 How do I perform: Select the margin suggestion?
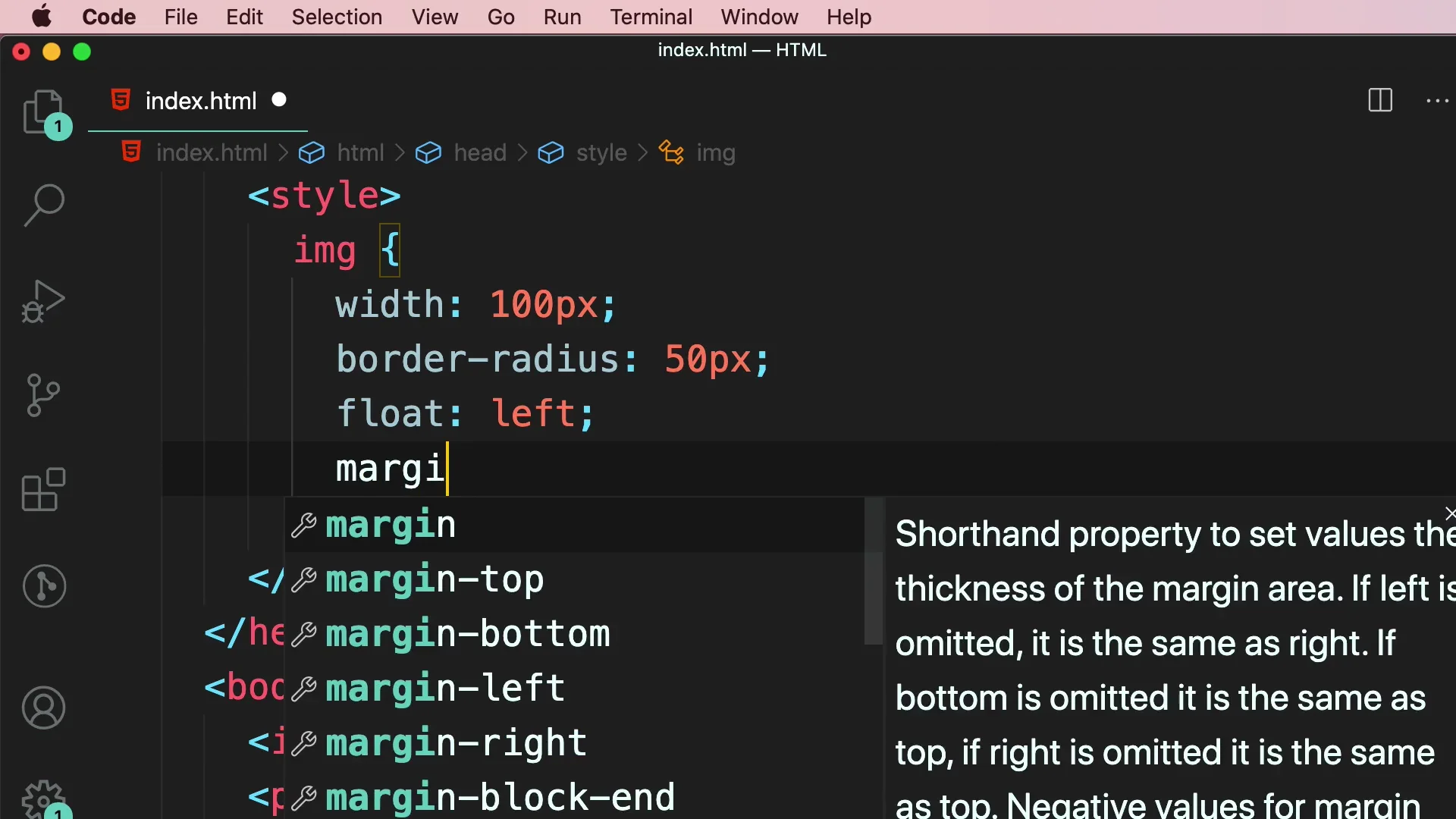click(x=575, y=525)
